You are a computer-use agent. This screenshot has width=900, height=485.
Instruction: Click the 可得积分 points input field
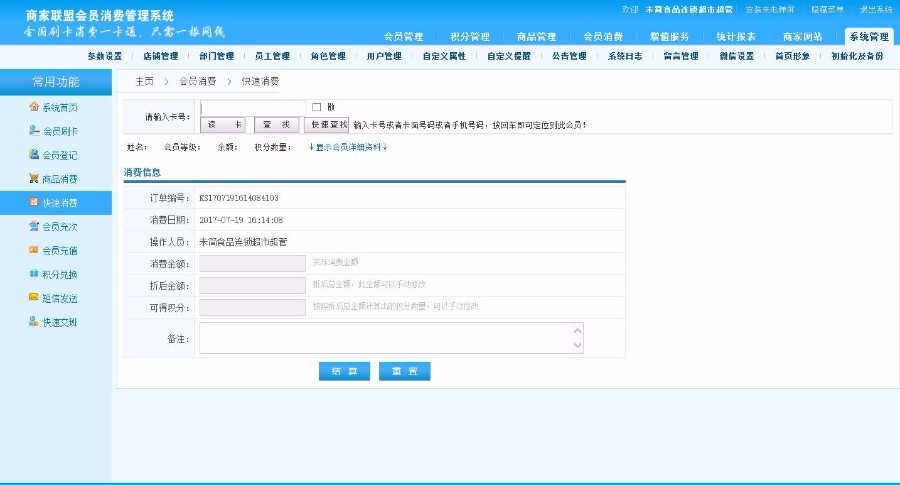[253, 307]
